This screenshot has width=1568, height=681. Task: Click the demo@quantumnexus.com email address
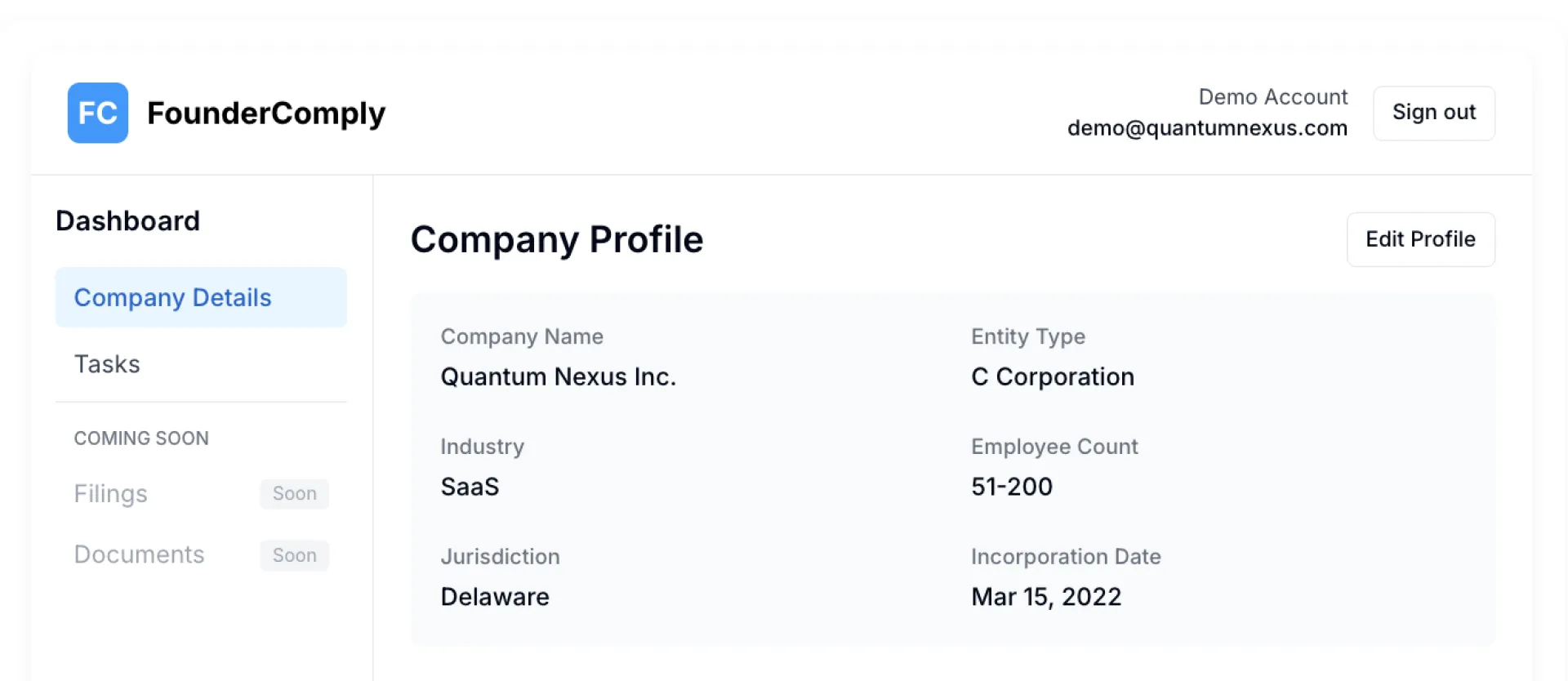[x=1207, y=128]
